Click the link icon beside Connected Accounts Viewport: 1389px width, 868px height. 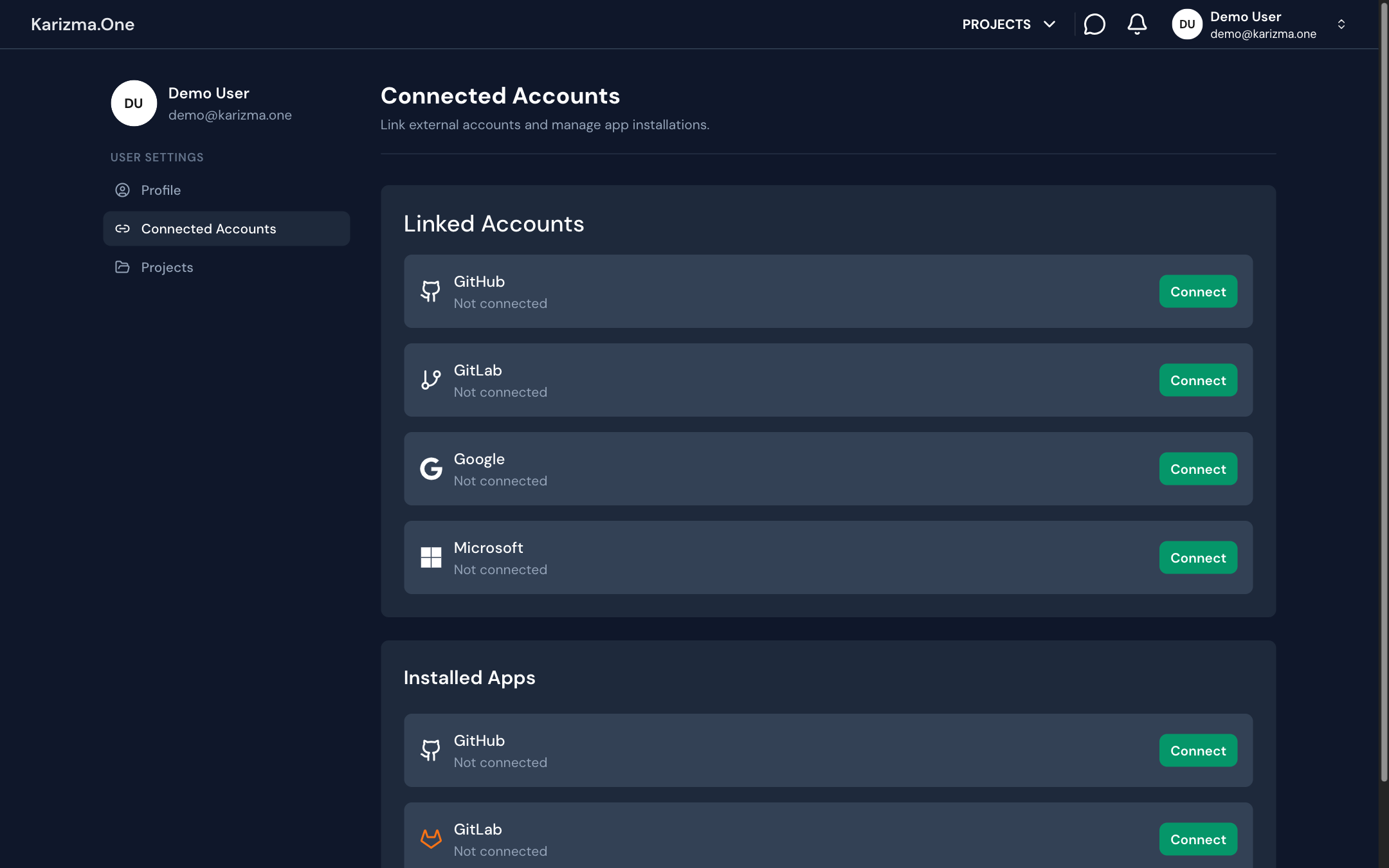click(x=122, y=229)
